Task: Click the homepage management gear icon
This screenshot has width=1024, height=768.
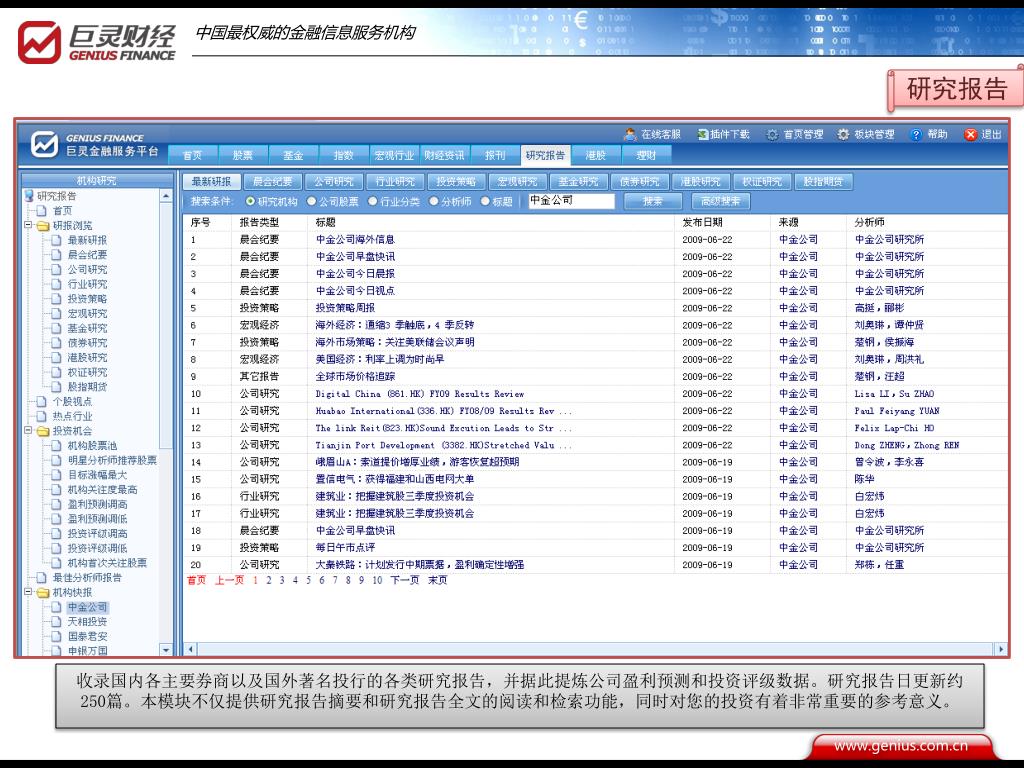Action: click(773, 135)
